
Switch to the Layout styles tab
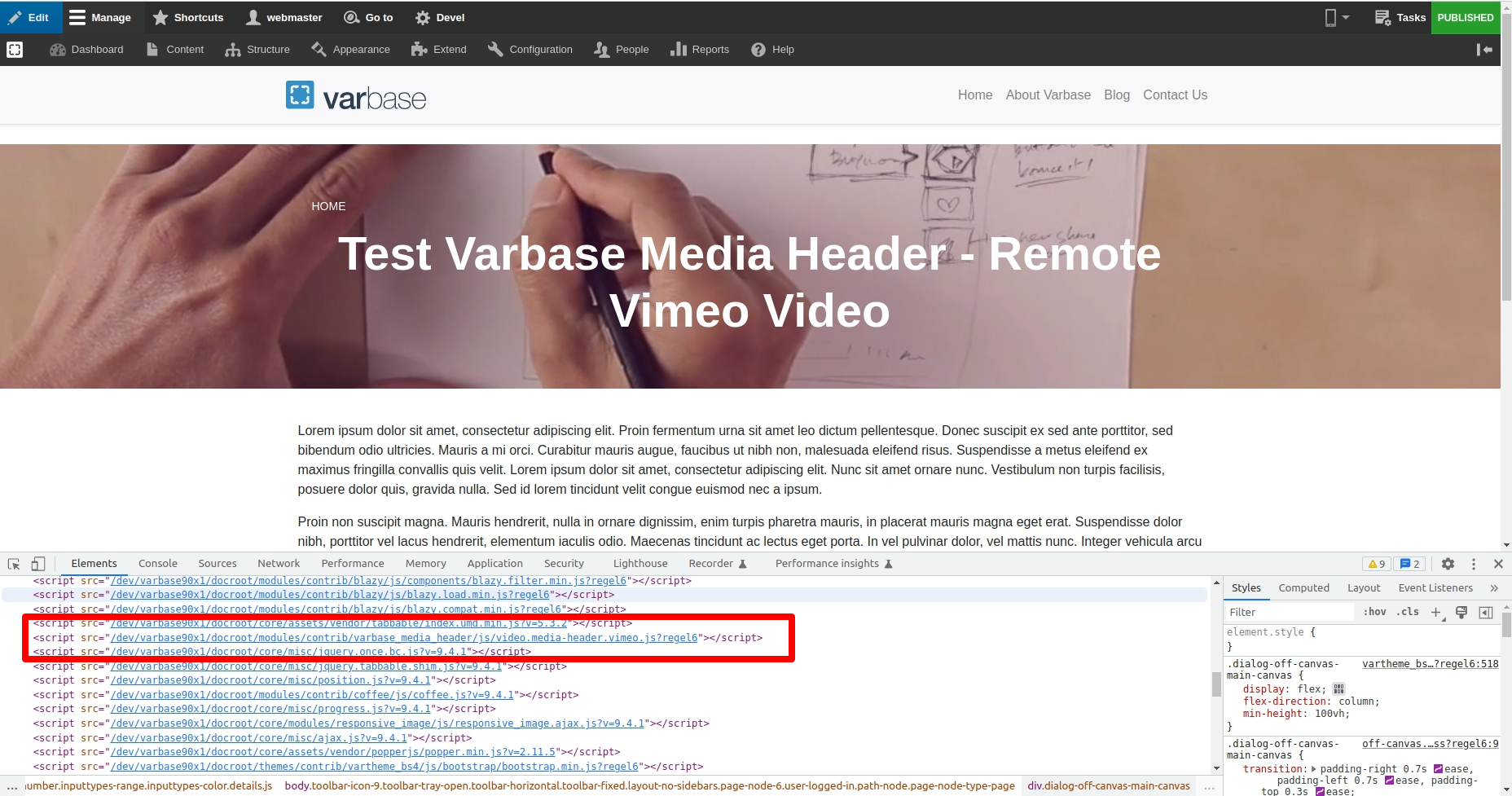(x=1364, y=588)
